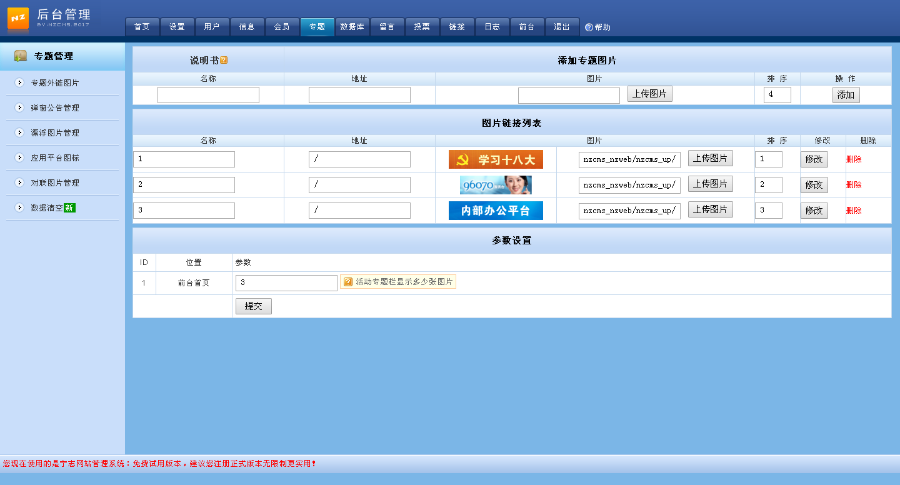This screenshot has width=900, height=485.
Task: Click the arrow bullet before 应用平台图标
Action: (19, 157)
